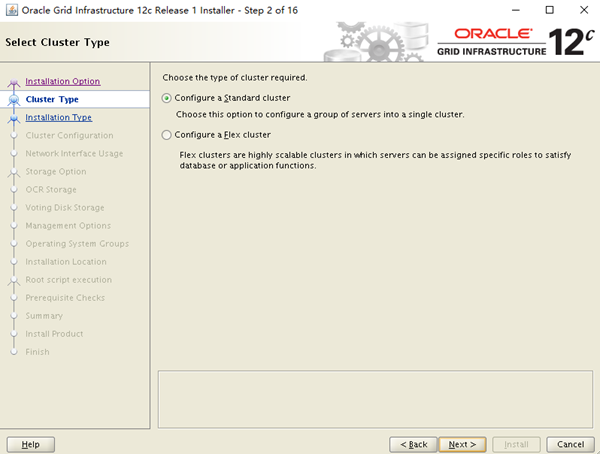The width and height of the screenshot is (600, 454).
Task: Click the Prerequisite Checks step text
Action: tap(65, 297)
